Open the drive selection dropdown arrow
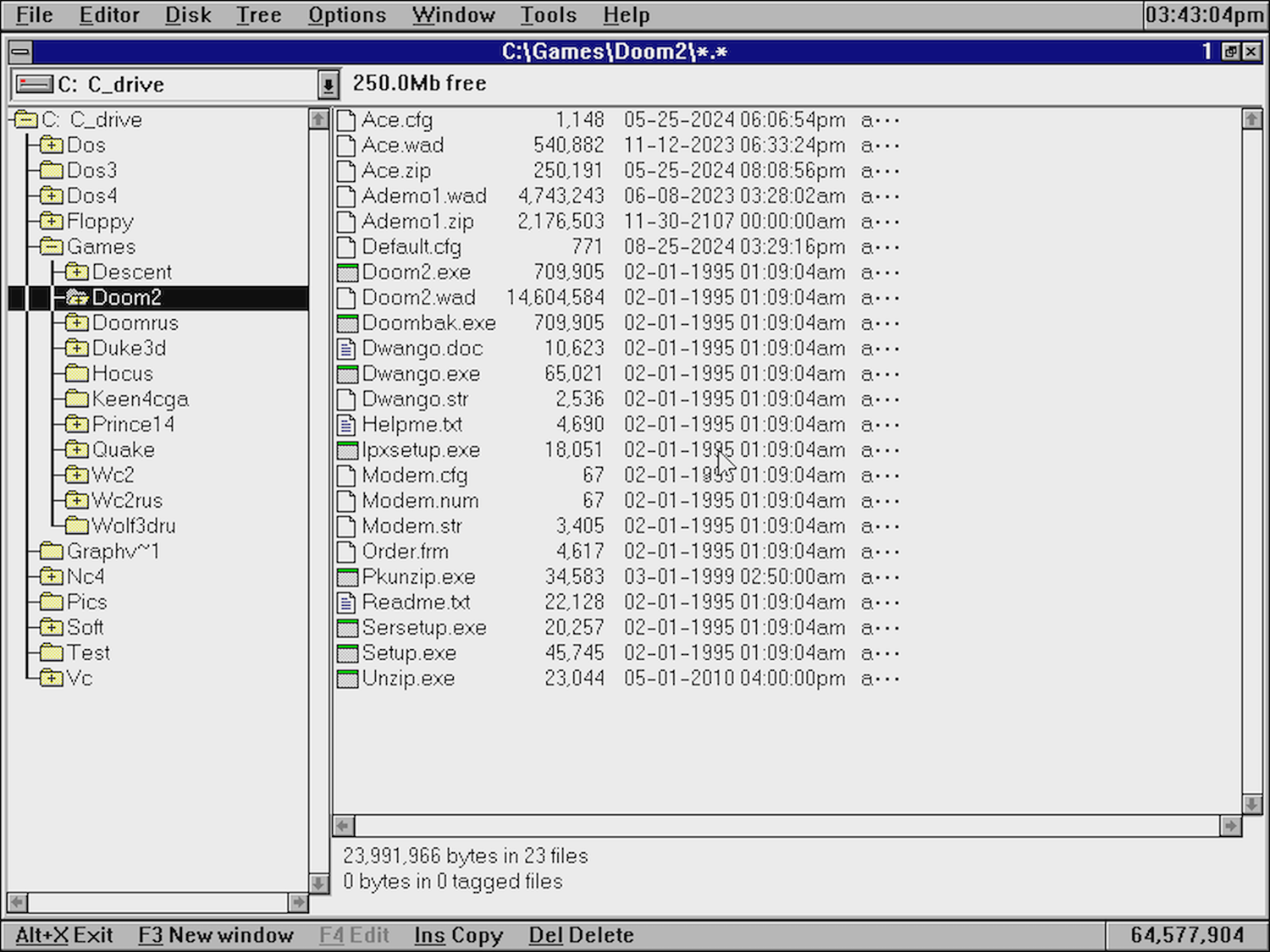Screen dimensions: 1270x952 point(328,85)
